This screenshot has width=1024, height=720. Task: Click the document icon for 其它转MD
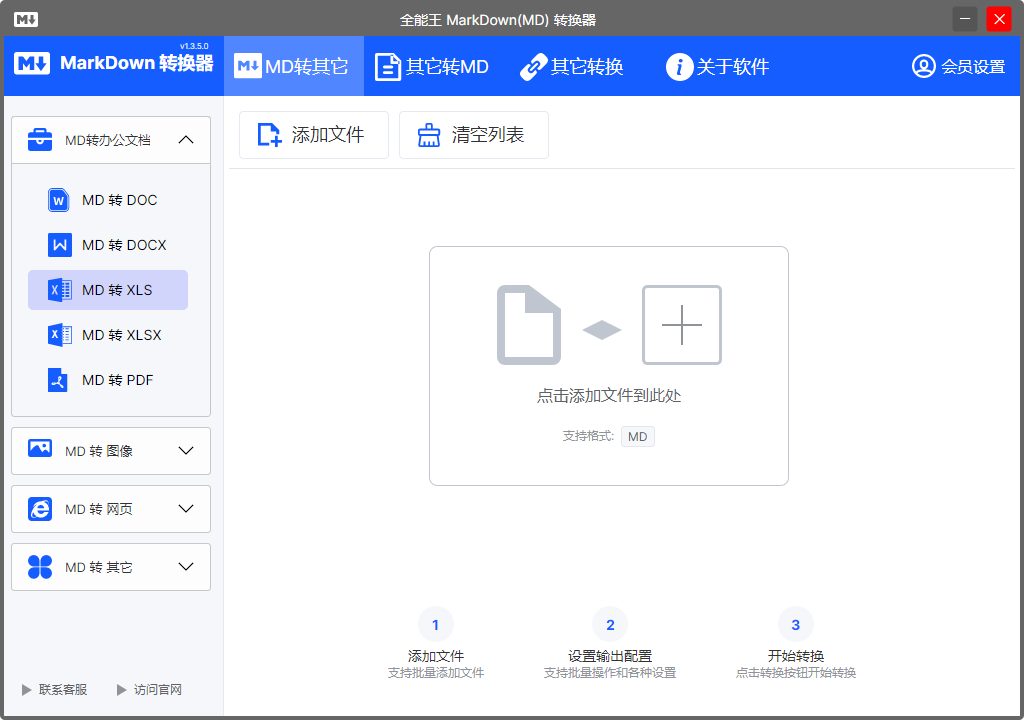click(387, 67)
